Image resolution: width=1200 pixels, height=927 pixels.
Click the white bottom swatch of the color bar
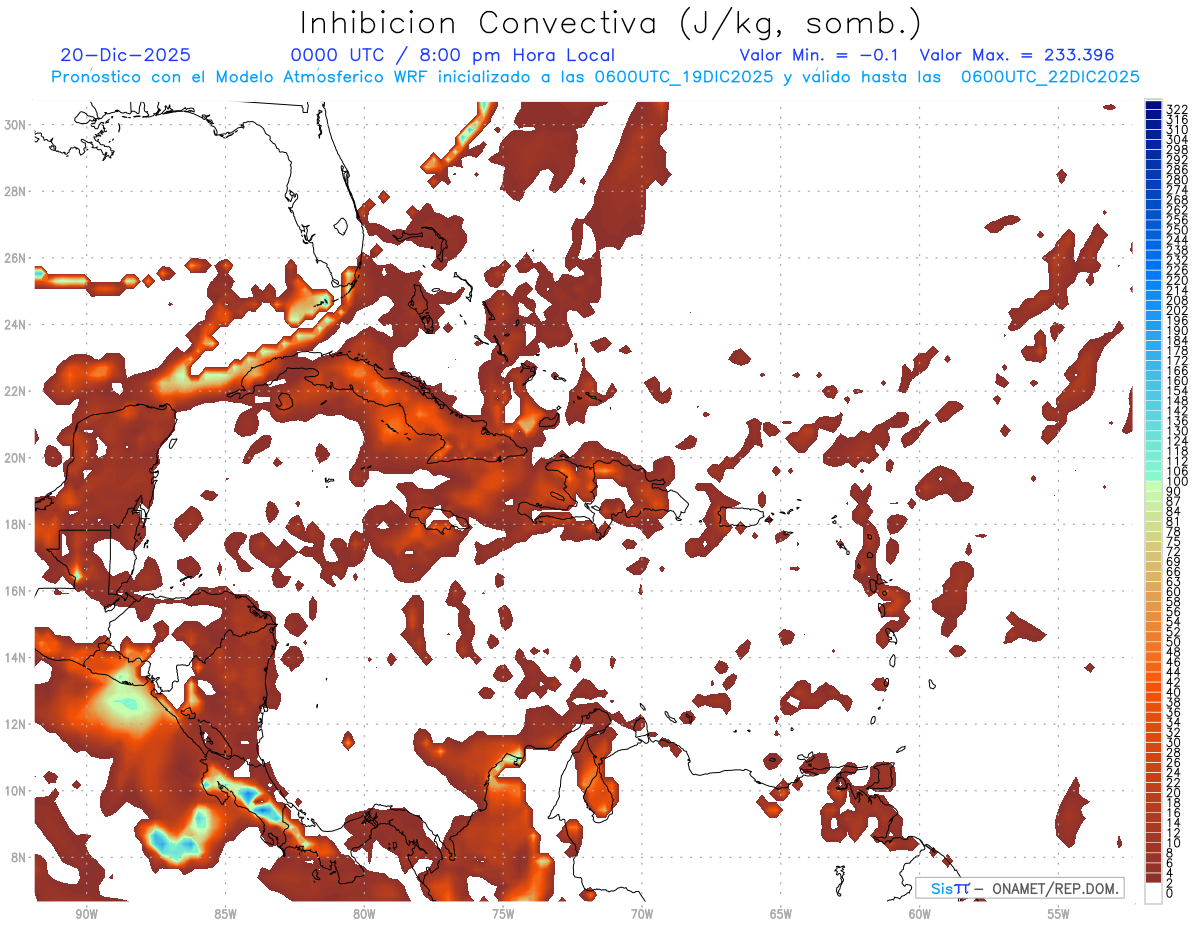click(1154, 893)
